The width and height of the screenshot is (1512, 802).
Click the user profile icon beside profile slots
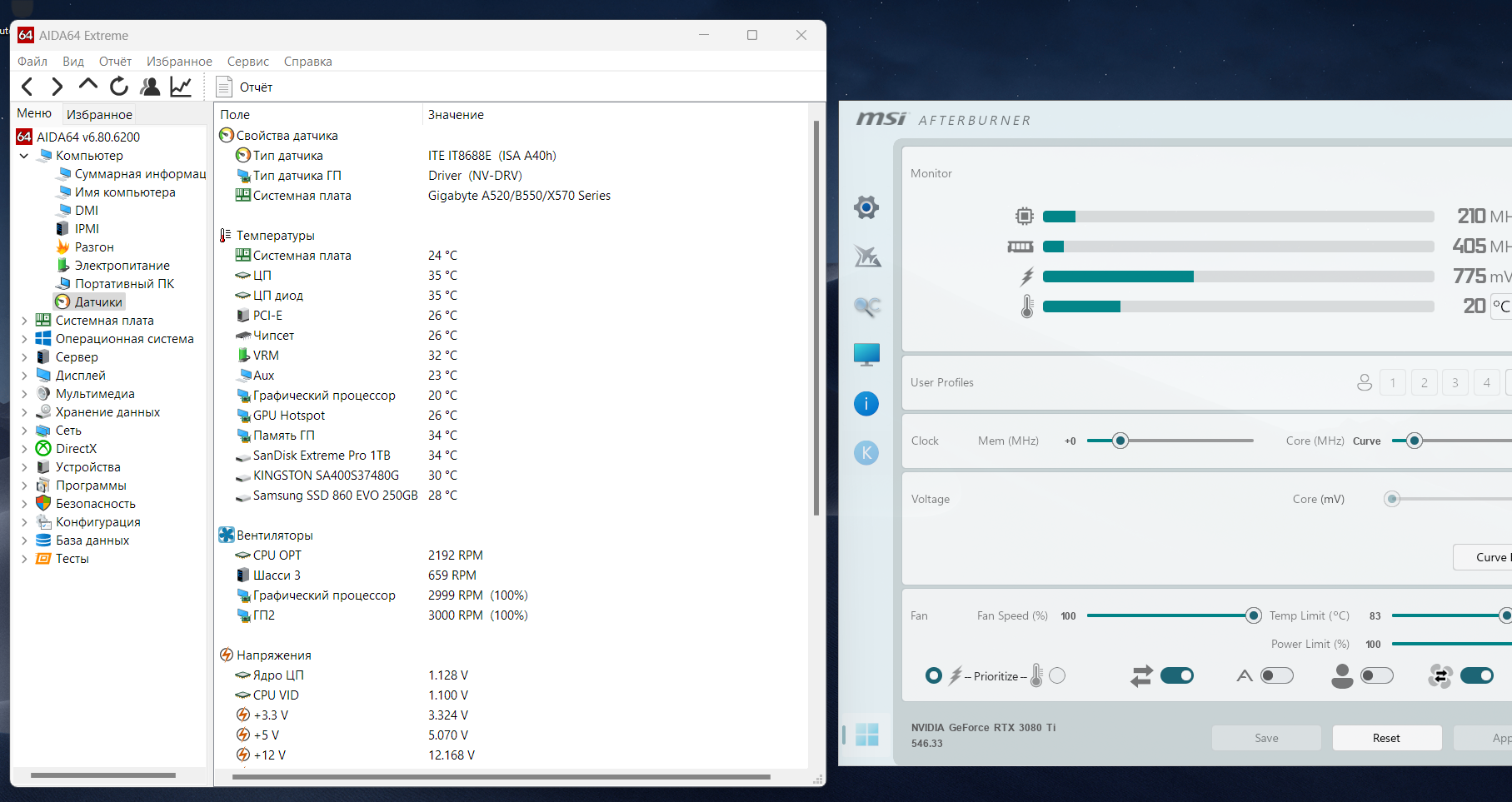pos(1365,382)
